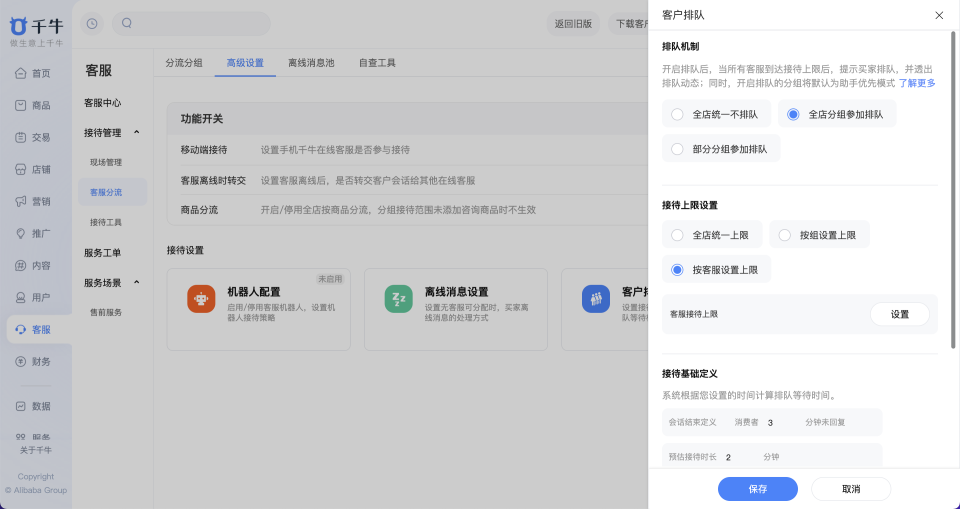Open the 首页 home icon
The image size is (960, 509).
click(x=20, y=74)
